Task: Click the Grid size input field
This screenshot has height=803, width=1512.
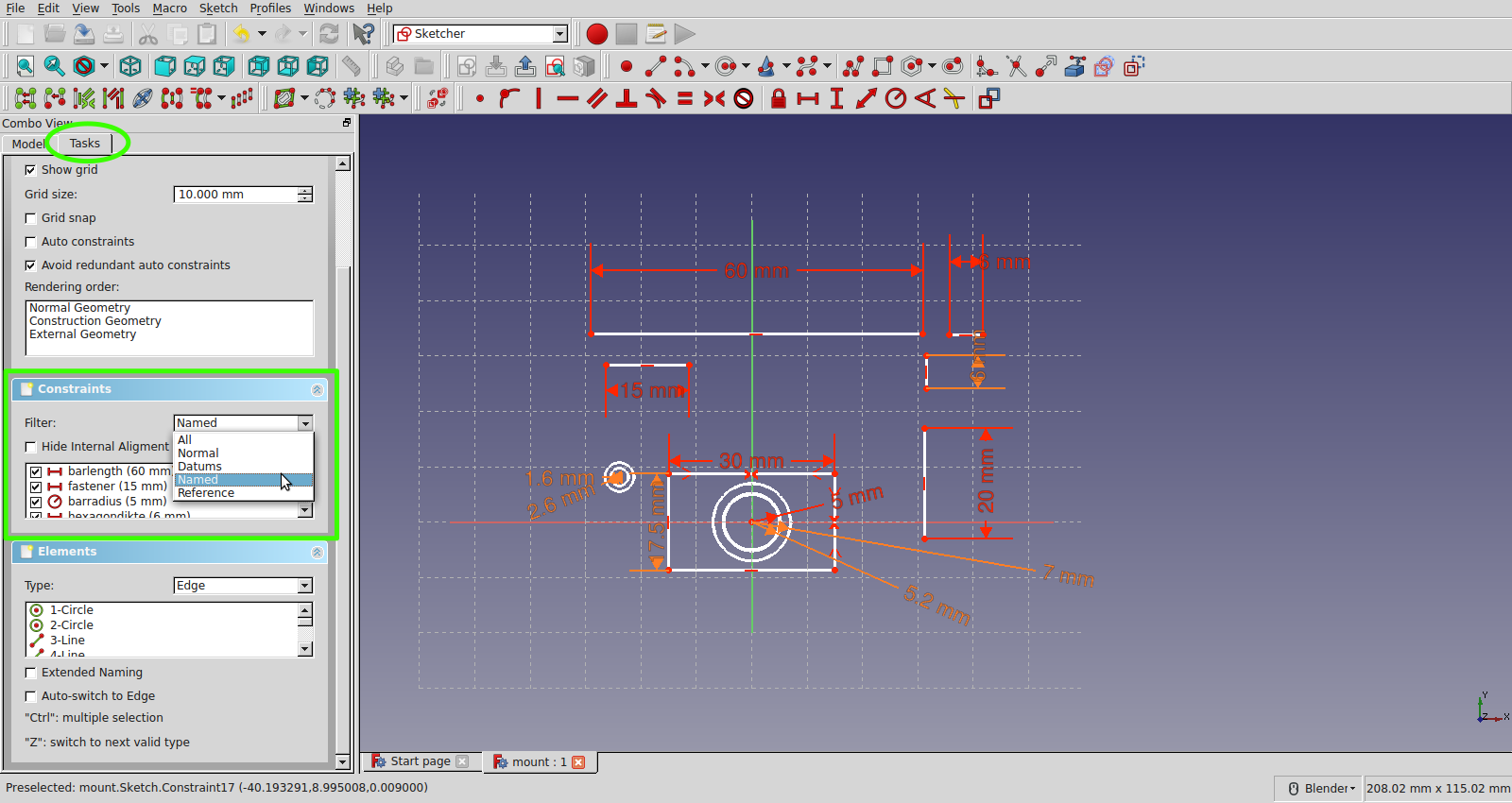Action: (236, 195)
